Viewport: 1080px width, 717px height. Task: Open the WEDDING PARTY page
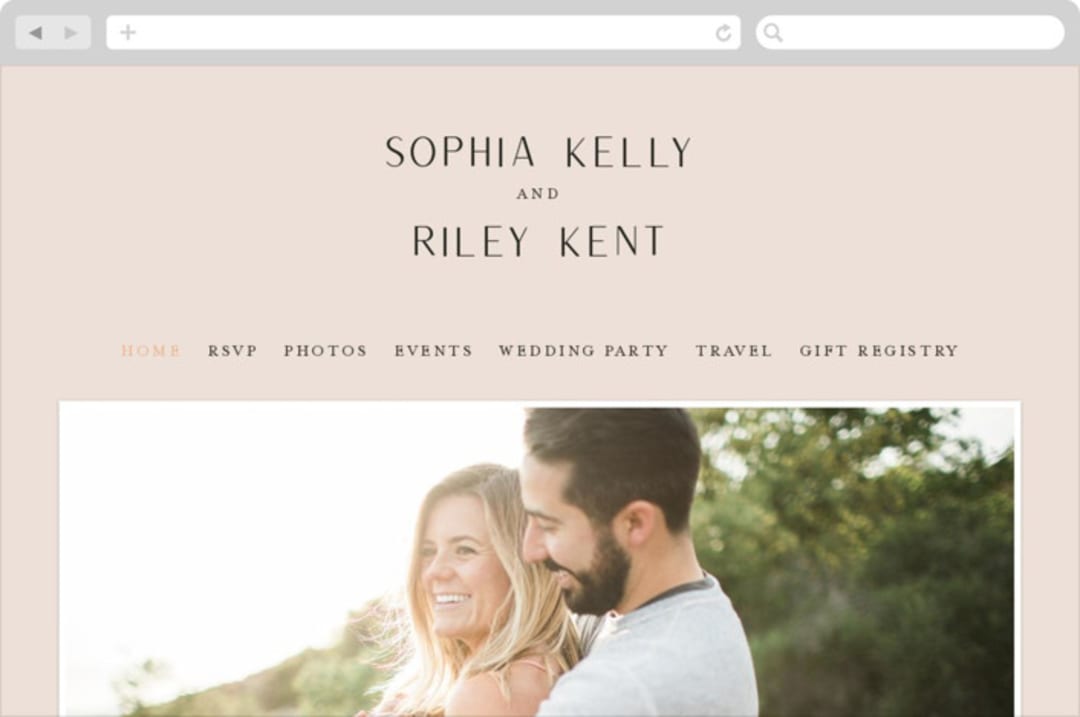click(583, 351)
